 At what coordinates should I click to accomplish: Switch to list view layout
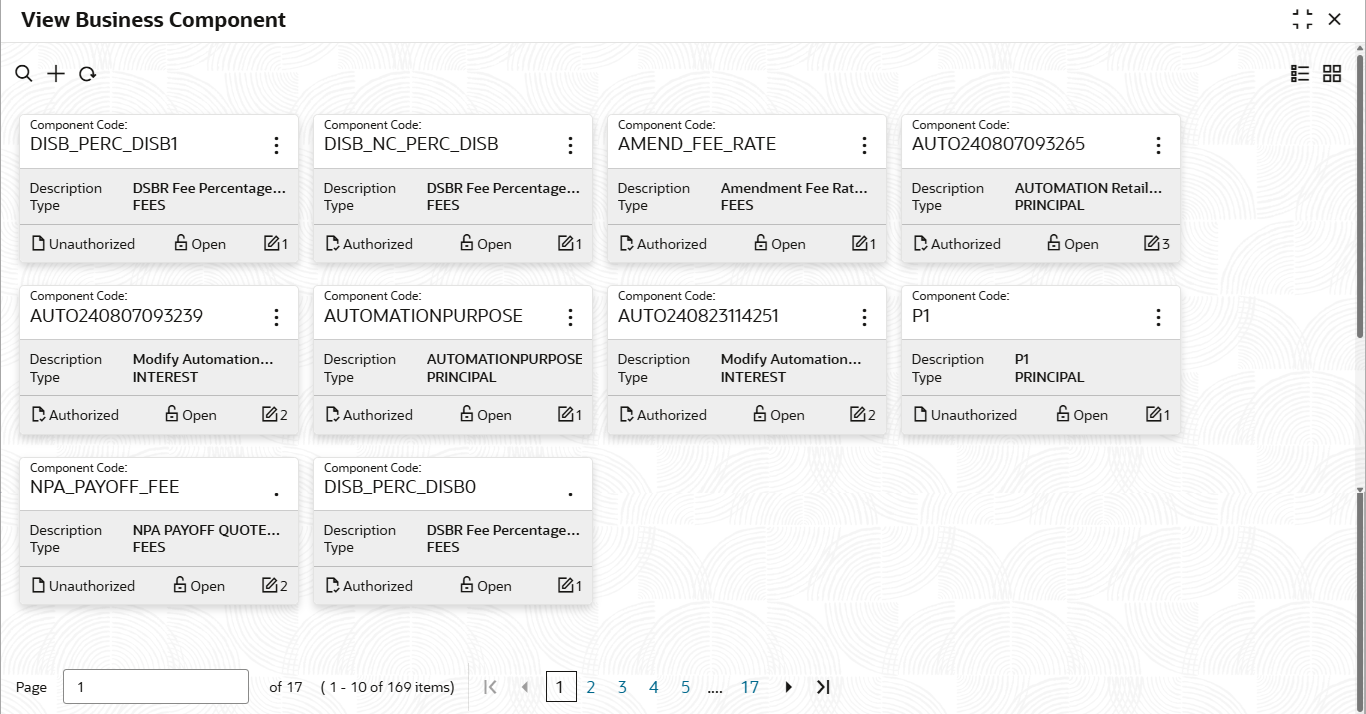point(1300,73)
